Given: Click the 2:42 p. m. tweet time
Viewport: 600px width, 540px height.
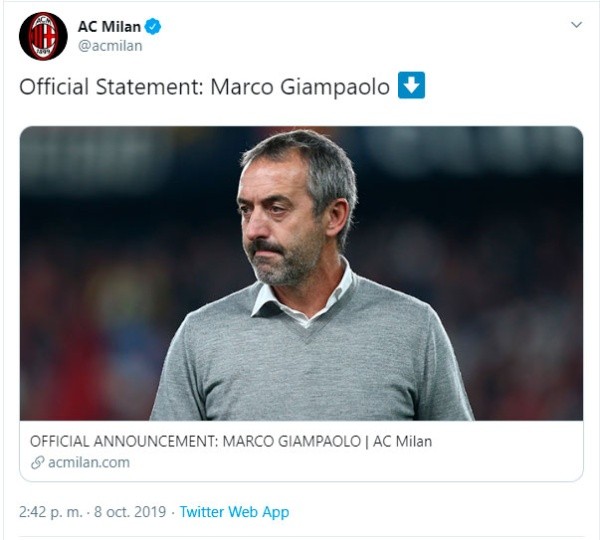Looking at the screenshot, I should click(51, 512).
